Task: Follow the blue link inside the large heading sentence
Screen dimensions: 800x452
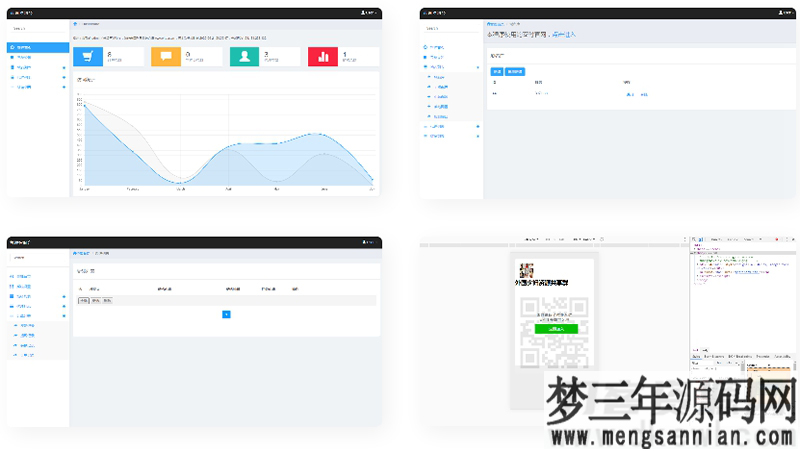Action: click(563, 35)
